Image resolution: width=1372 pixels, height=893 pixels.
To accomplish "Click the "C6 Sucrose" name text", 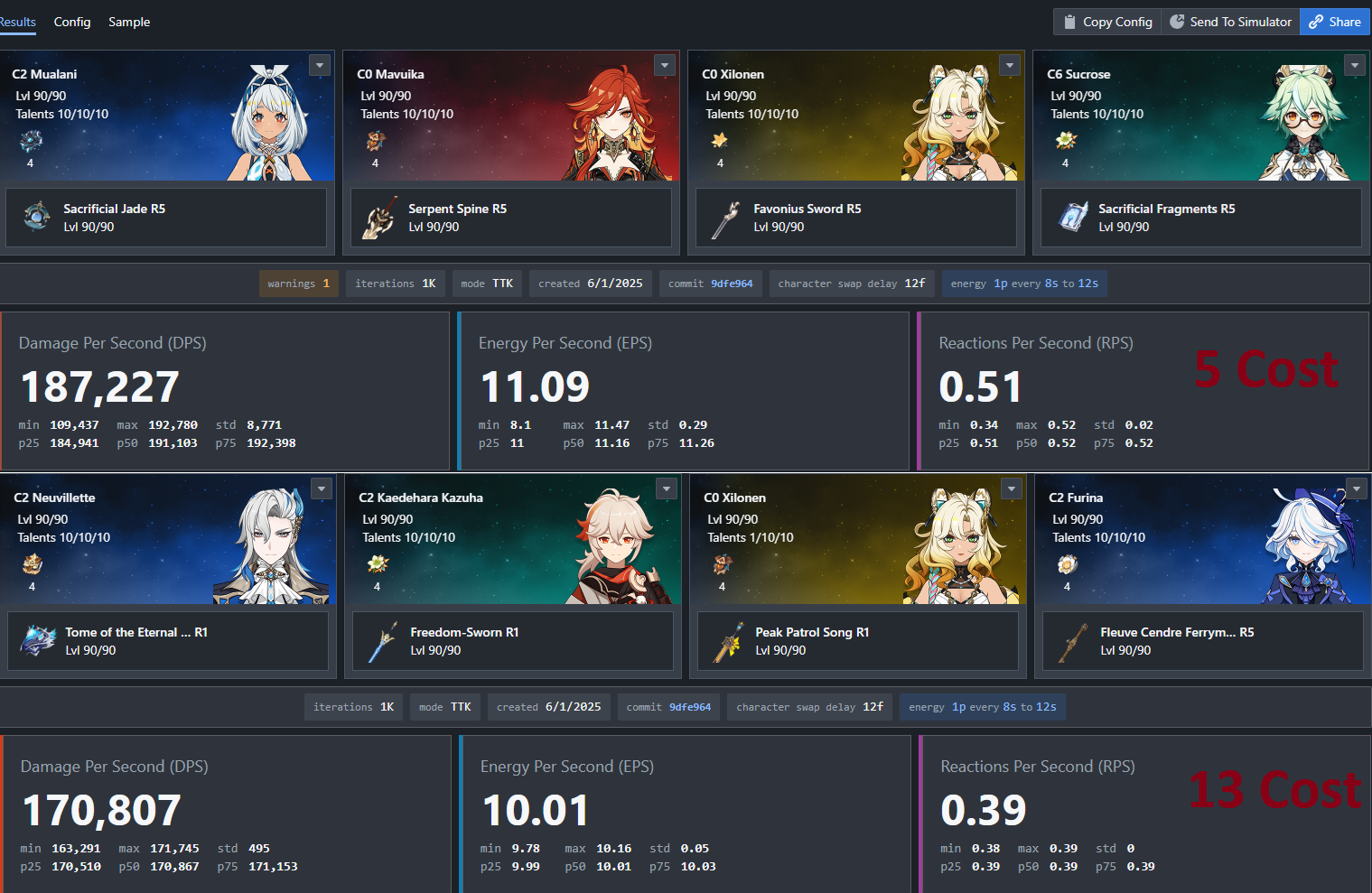I will click(x=1078, y=74).
